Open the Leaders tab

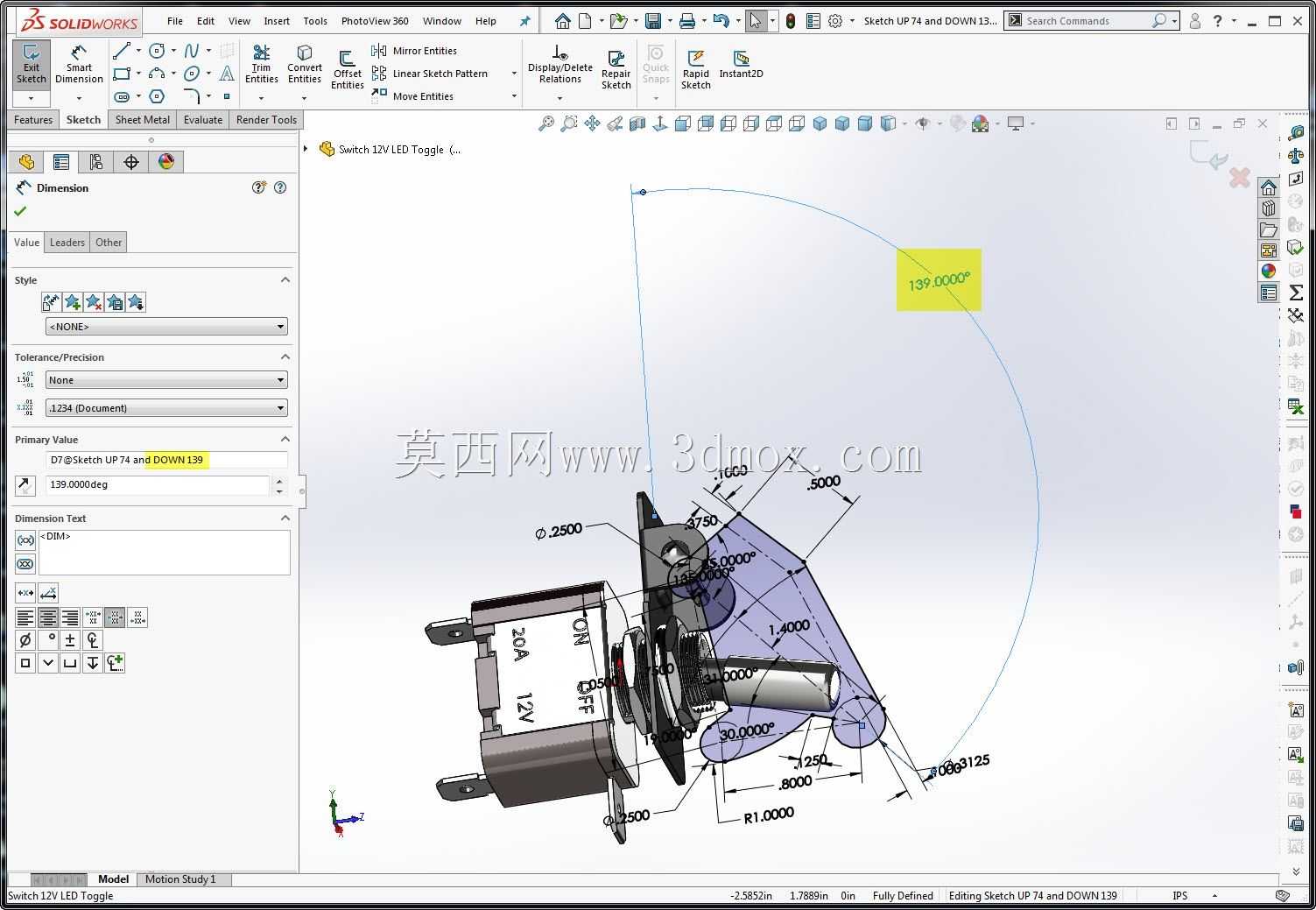[x=67, y=243]
